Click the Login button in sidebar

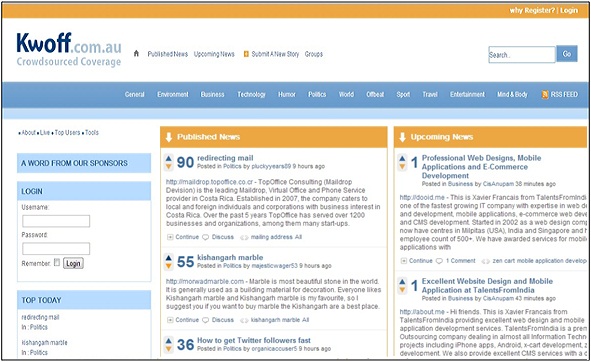pyautogui.click(x=73, y=263)
